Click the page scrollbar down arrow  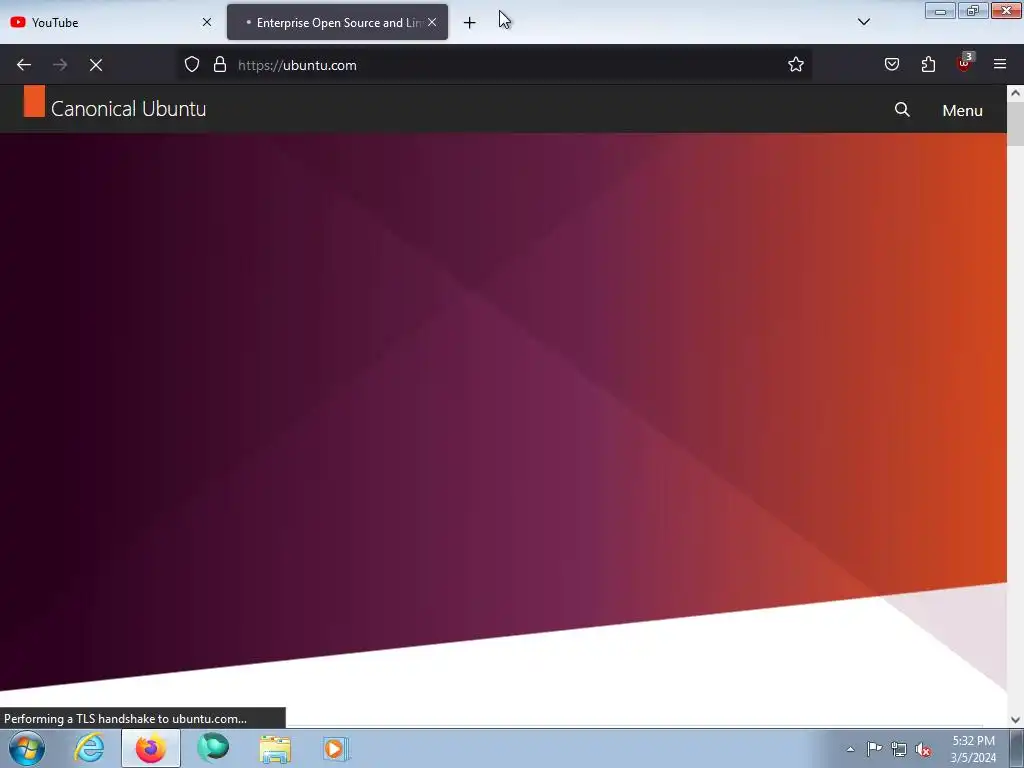click(x=1015, y=719)
